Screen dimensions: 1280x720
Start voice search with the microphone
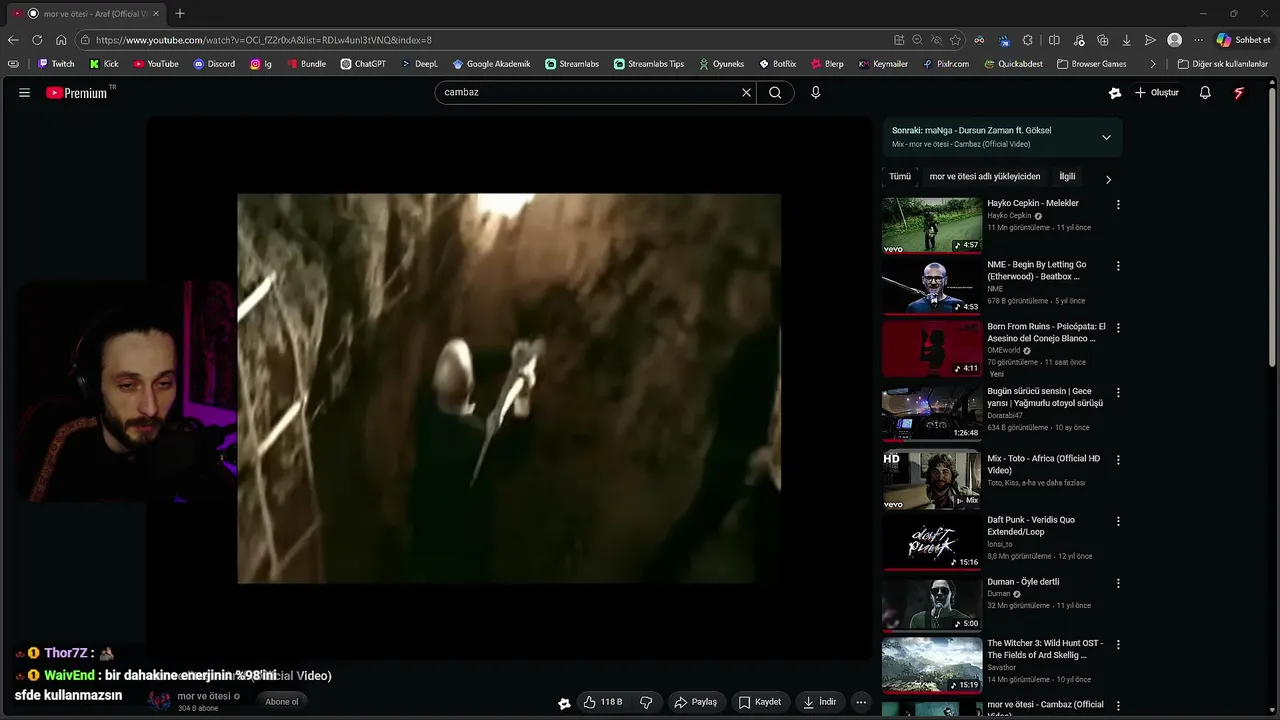coord(816,93)
